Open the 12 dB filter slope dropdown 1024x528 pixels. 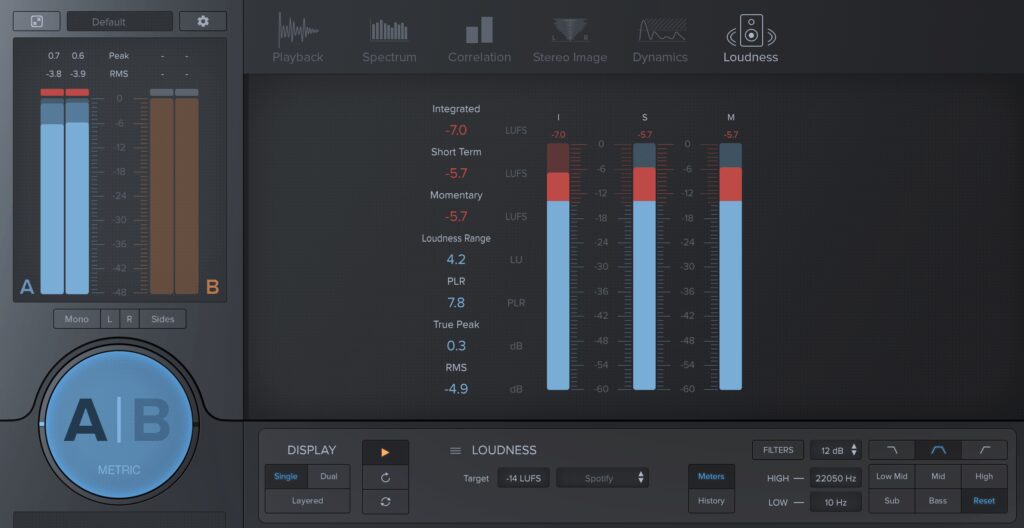835,451
